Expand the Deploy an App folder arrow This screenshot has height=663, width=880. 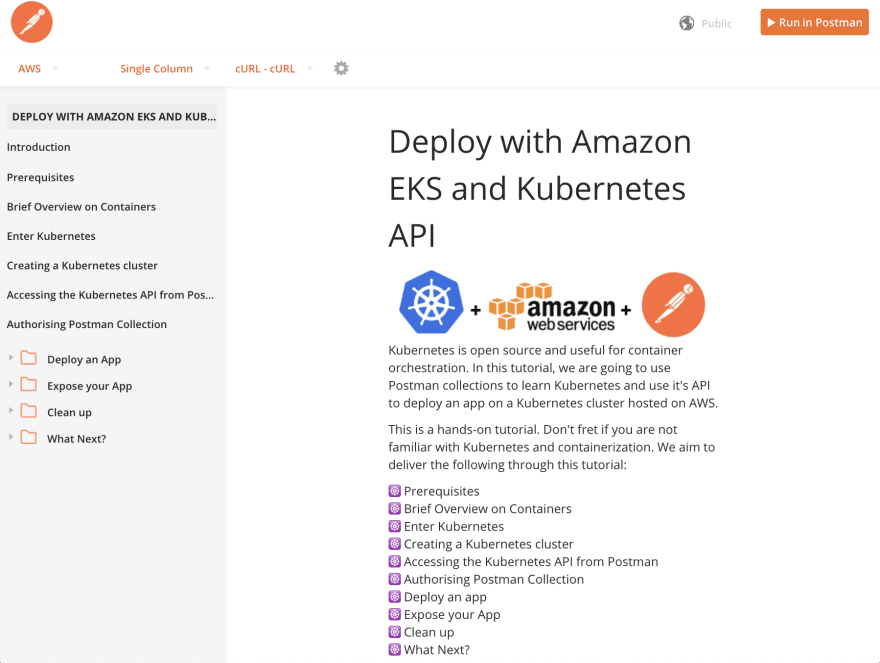[11, 358]
